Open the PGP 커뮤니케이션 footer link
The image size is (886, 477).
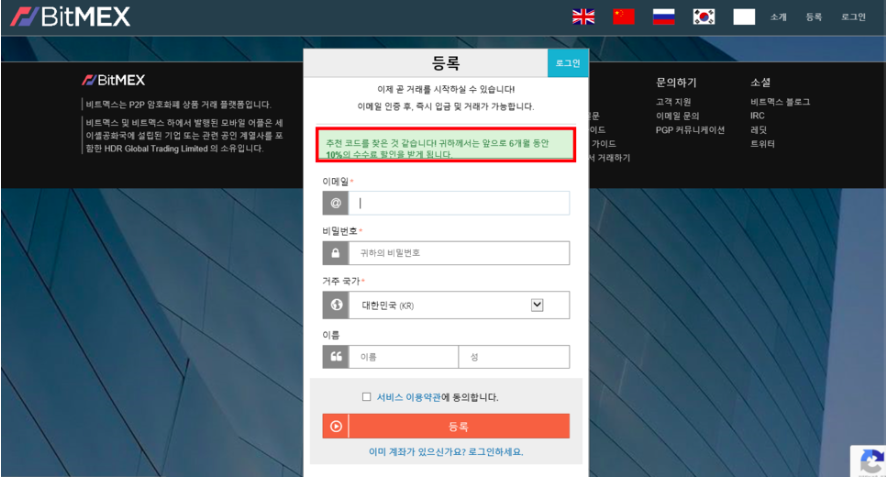click(x=690, y=130)
